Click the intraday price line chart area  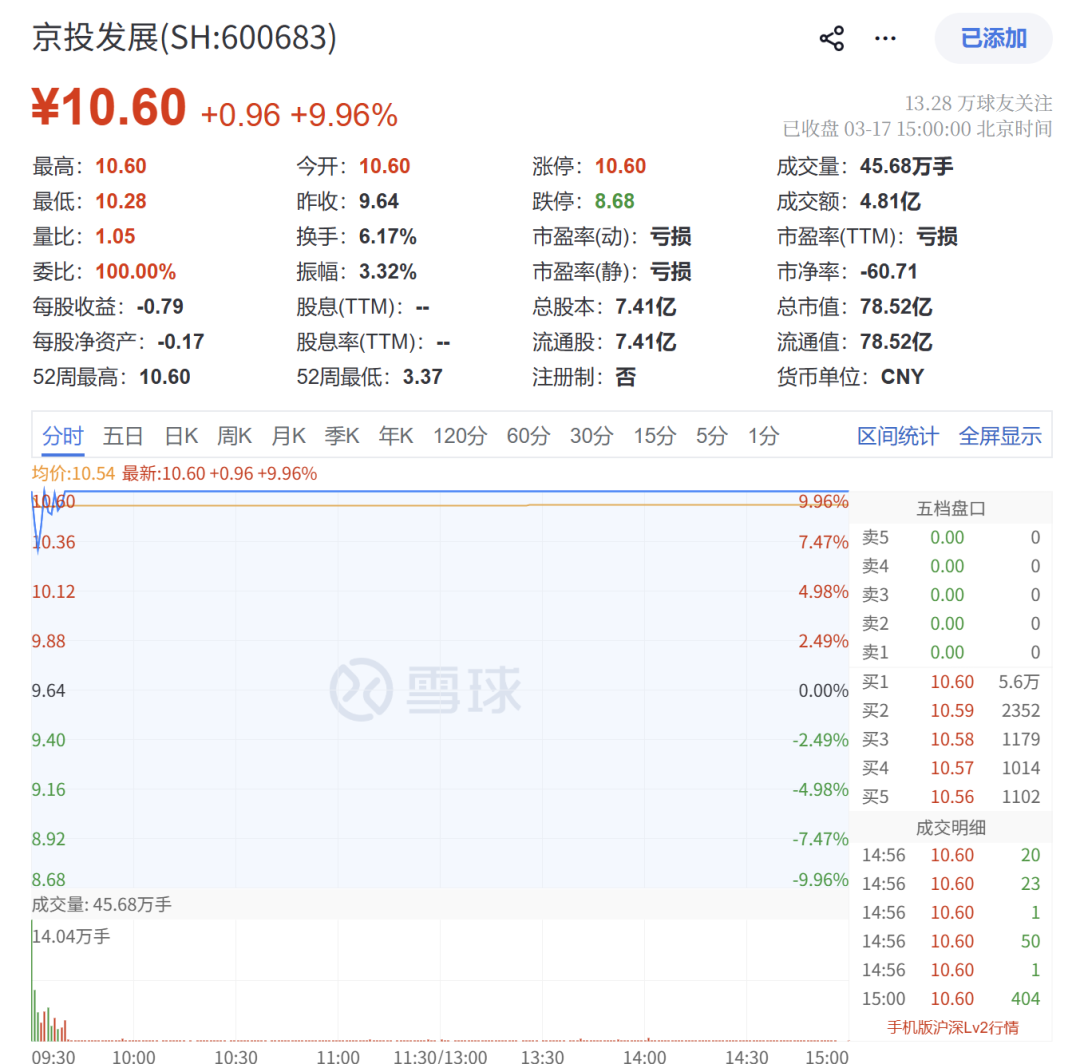click(440, 689)
